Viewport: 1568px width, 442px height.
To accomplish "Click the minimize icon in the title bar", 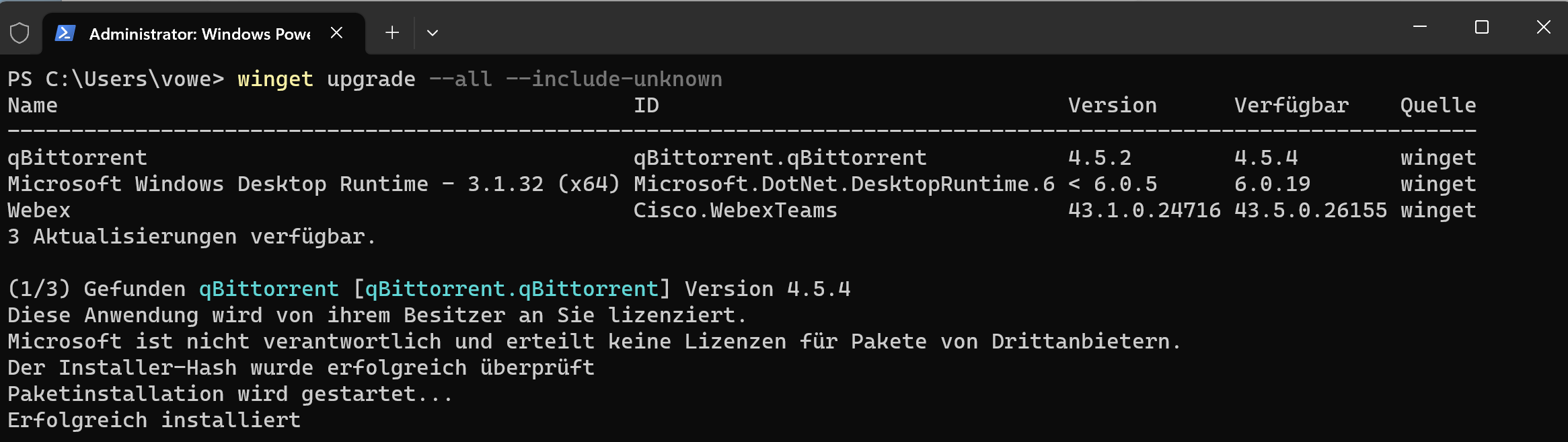I will [x=1421, y=27].
